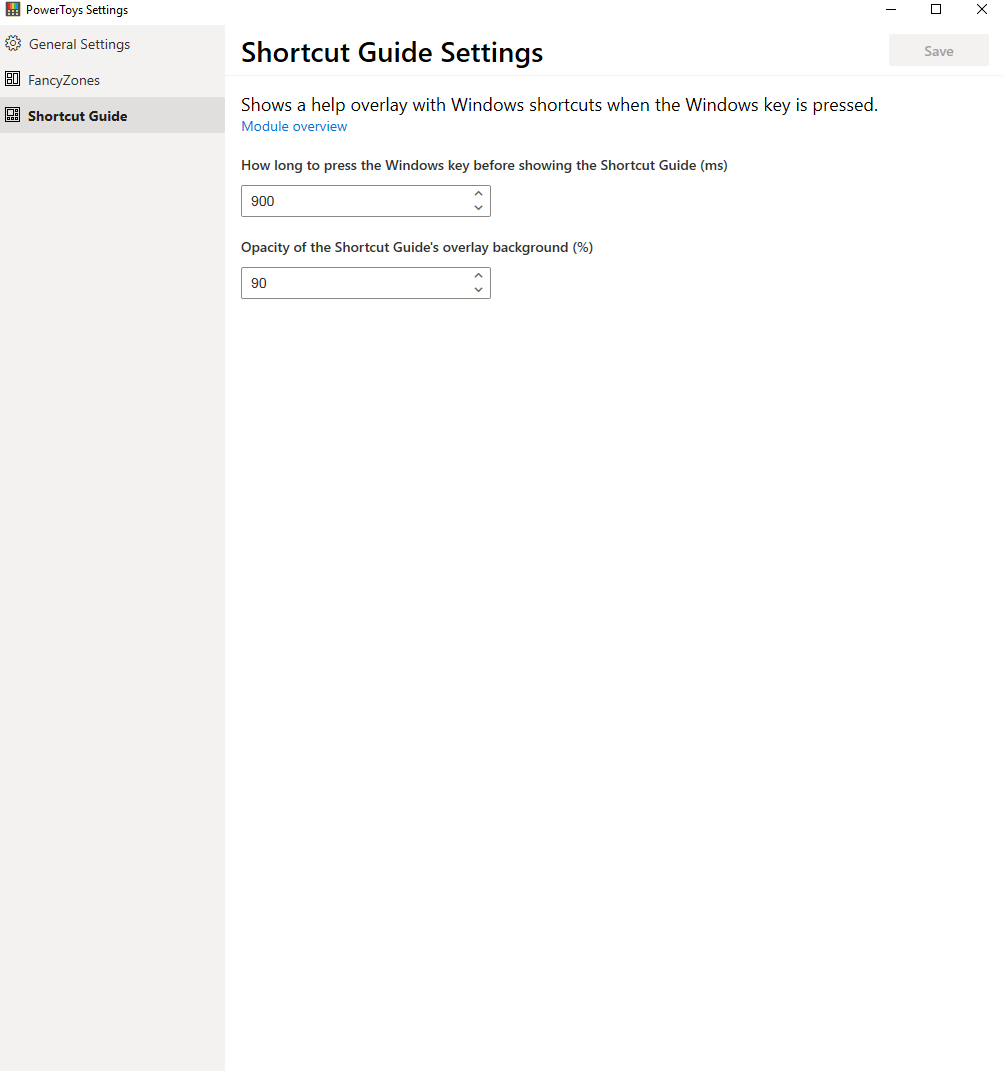1003x1071 pixels.
Task: Click the FancyZones layout icon in sidebar
Action: (13, 79)
